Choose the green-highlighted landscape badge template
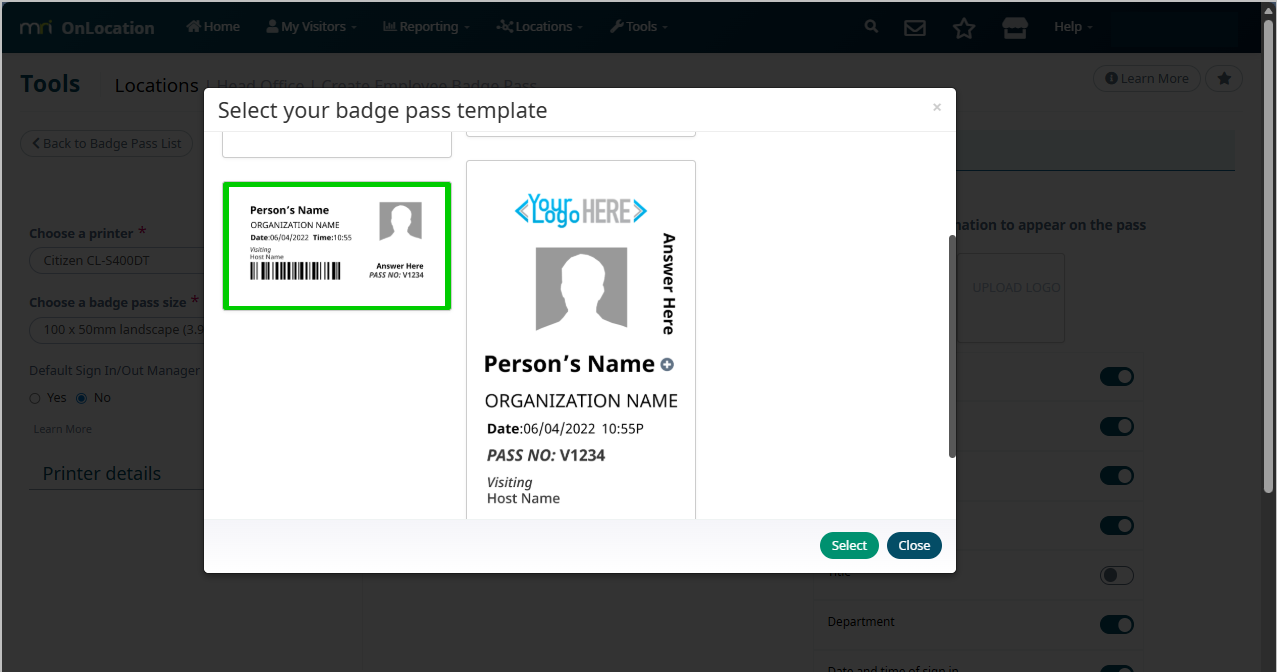Screen dimensions: 1277x672 tap(336, 246)
